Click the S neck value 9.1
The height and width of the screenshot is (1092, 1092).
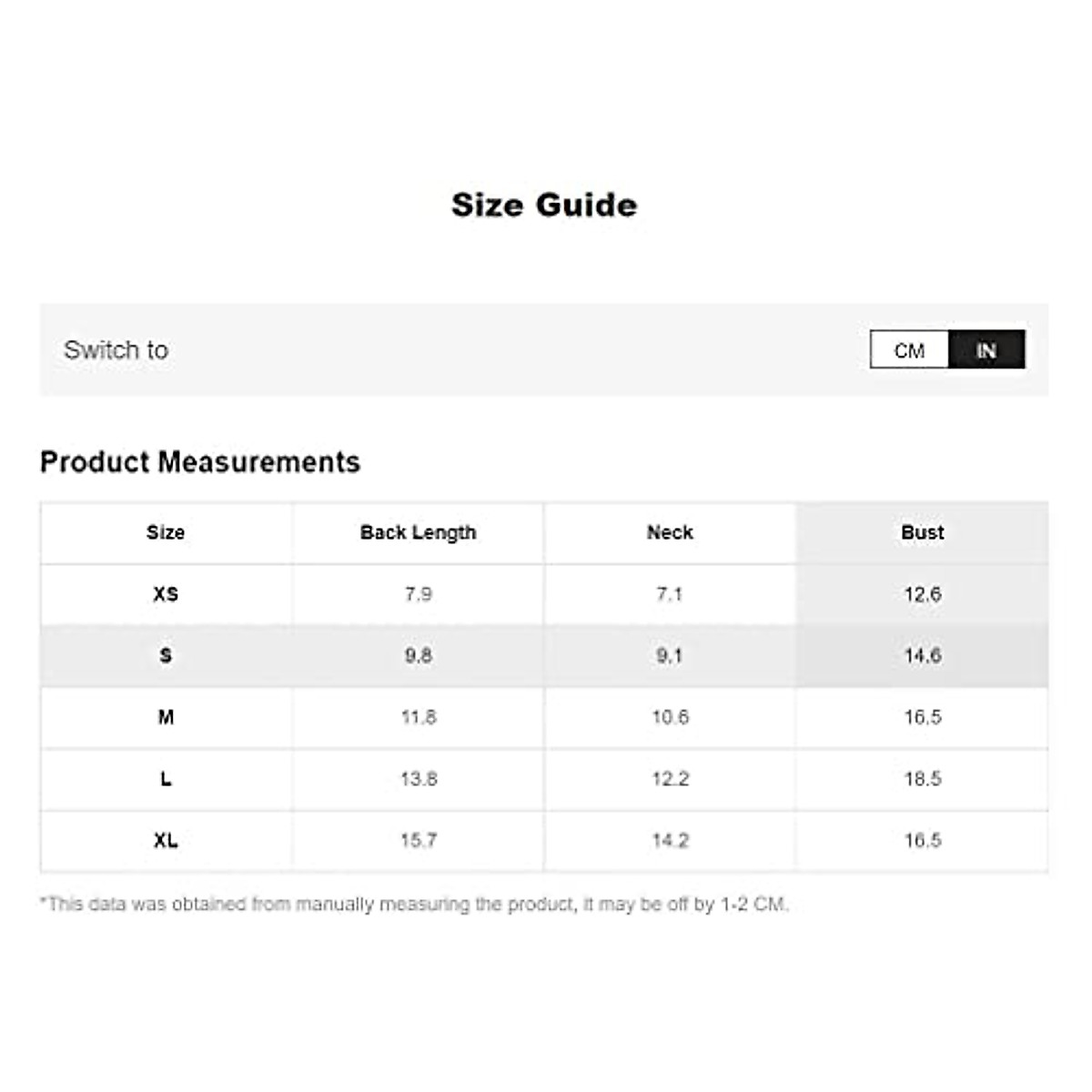[x=670, y=655]
